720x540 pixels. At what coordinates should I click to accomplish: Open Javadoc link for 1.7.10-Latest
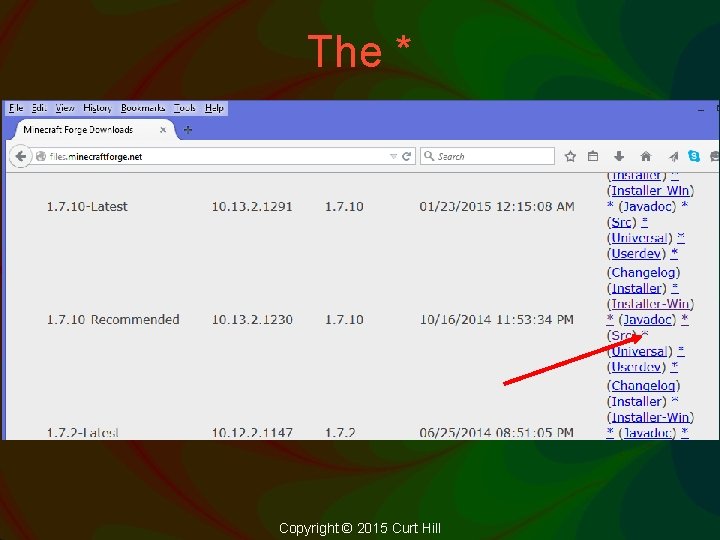pos(647,207)
